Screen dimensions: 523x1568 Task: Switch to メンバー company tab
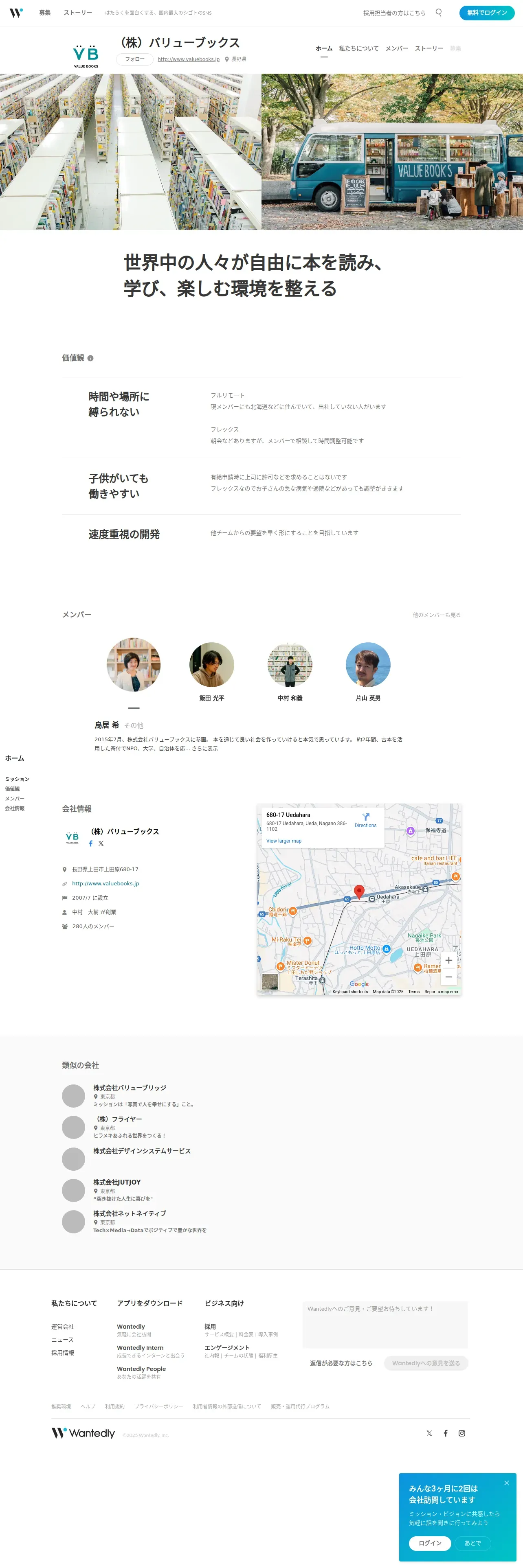[x=396, y=48]
